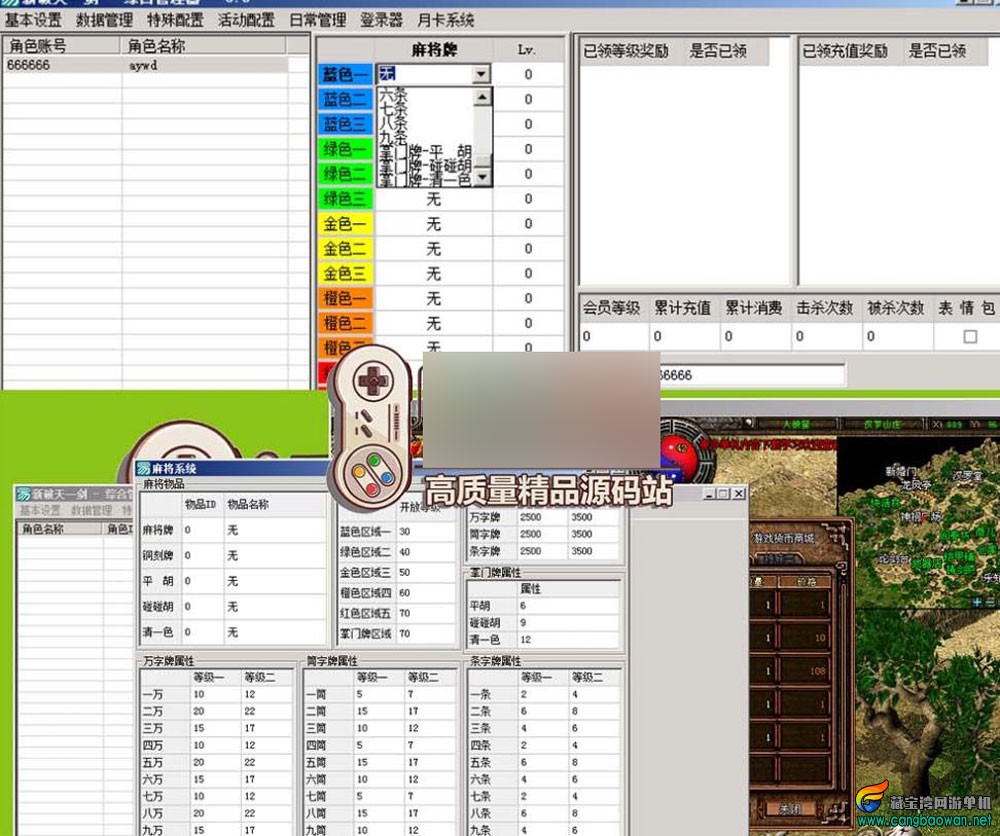
Task: Tick the 表情包 checkbox
Action: coord(969,337)
